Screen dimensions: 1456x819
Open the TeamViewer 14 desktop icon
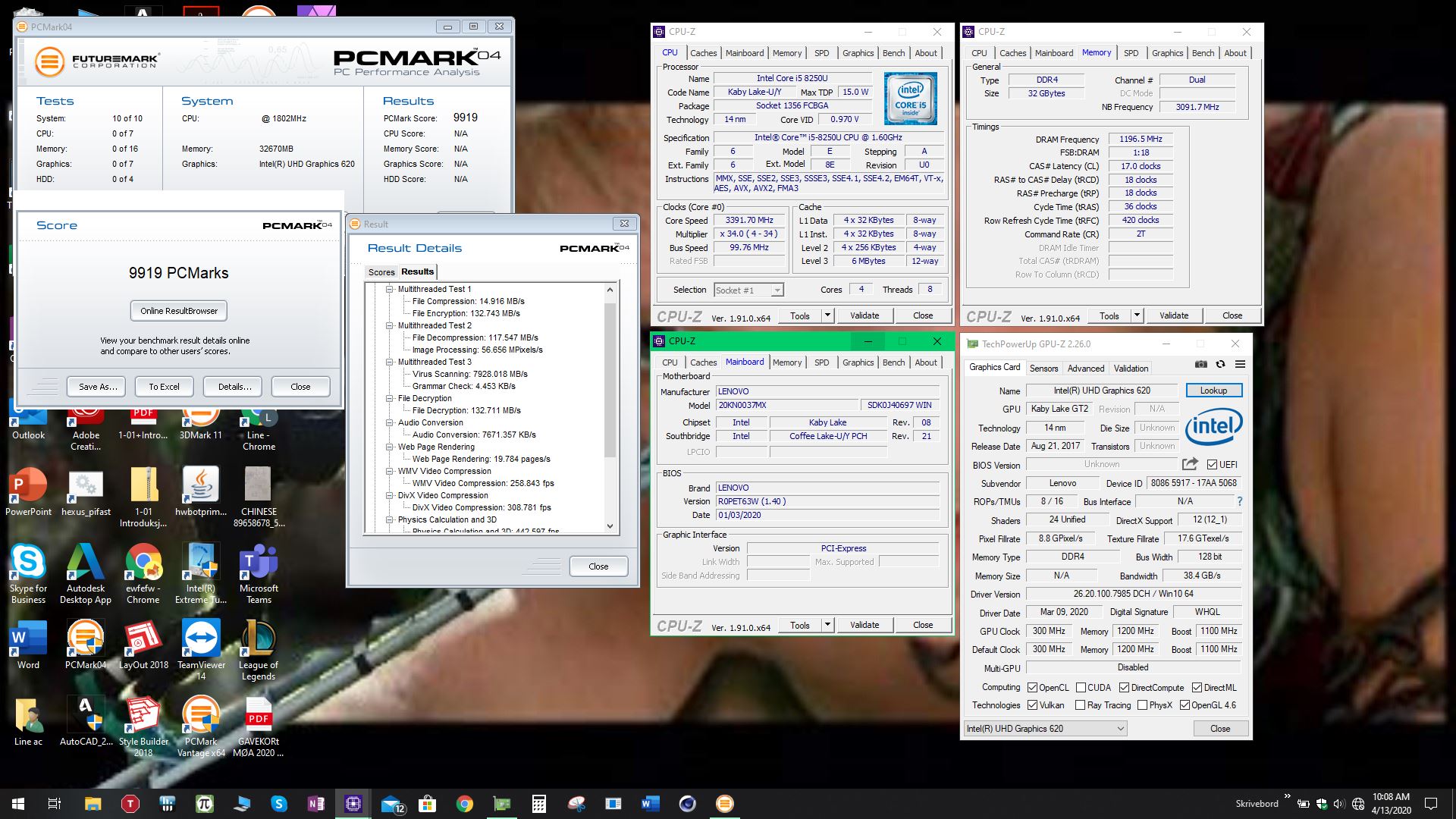pyautogui.click(x=201, y=649)
